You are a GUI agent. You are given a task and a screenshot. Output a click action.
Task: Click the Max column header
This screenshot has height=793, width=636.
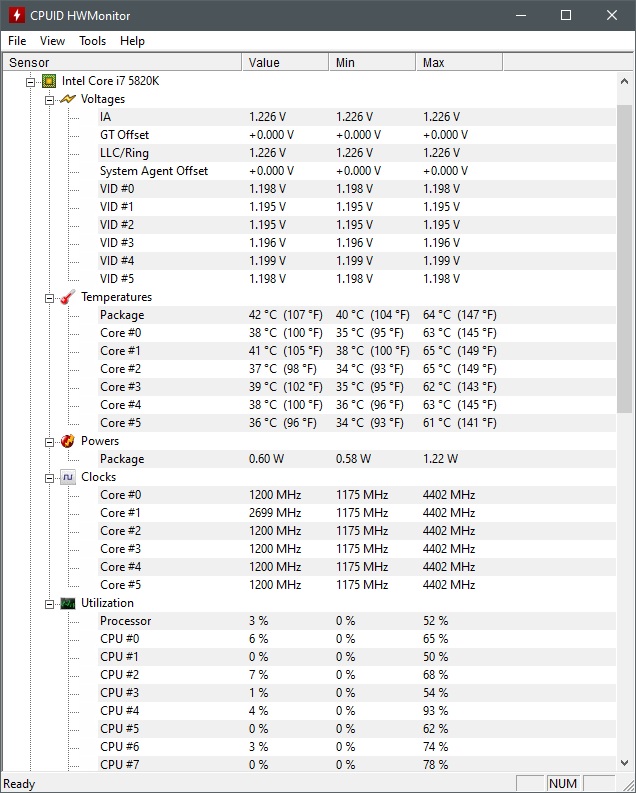point(458,62)
